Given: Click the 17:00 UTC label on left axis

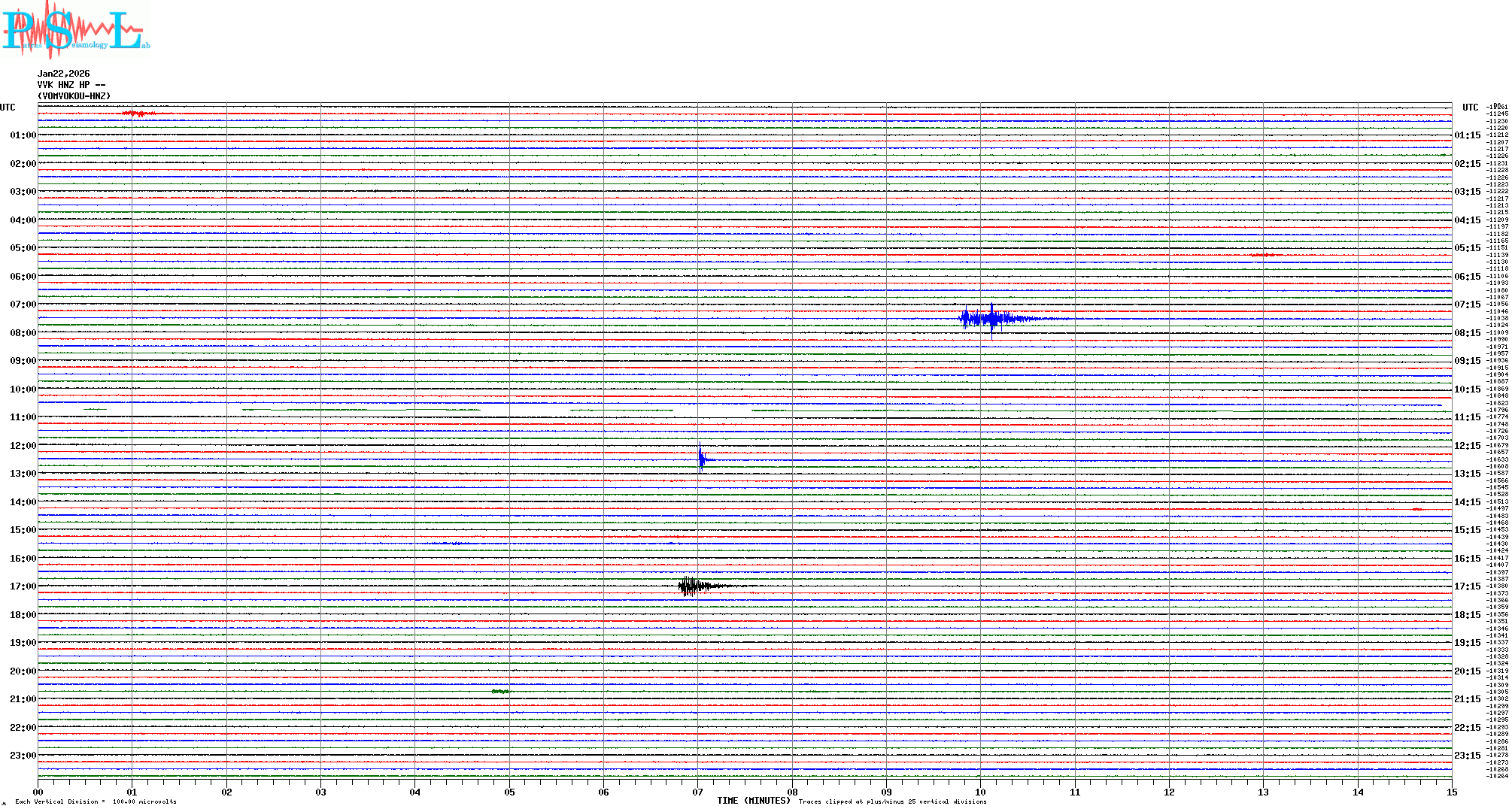Looking at the screenshot, I should (23, 586).
